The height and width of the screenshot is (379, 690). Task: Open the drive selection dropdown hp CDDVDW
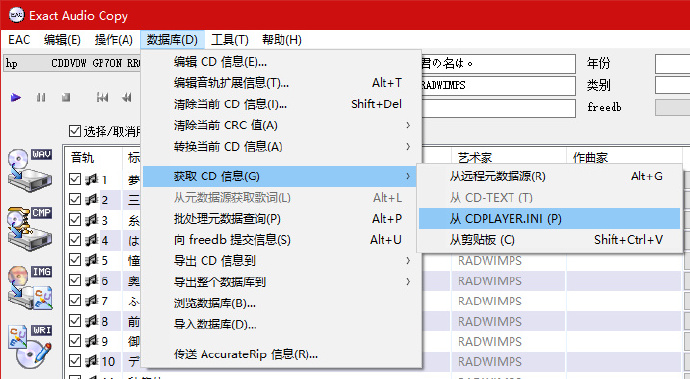coord(72,63)
